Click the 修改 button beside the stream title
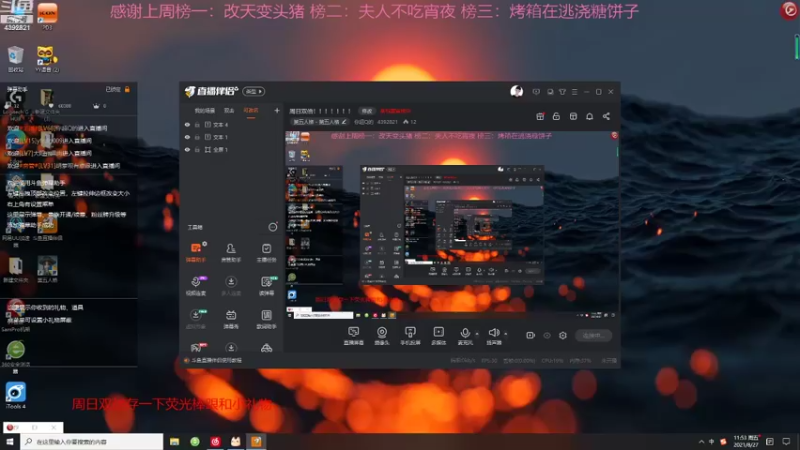 point(367,111)
